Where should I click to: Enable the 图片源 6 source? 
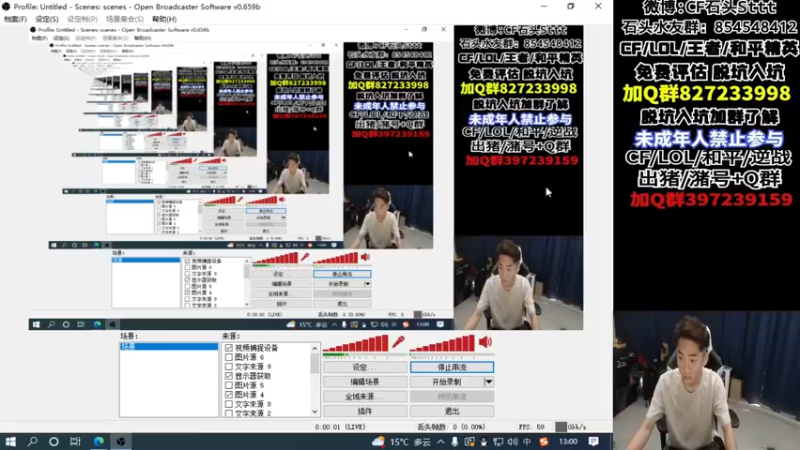coord(229,357)
